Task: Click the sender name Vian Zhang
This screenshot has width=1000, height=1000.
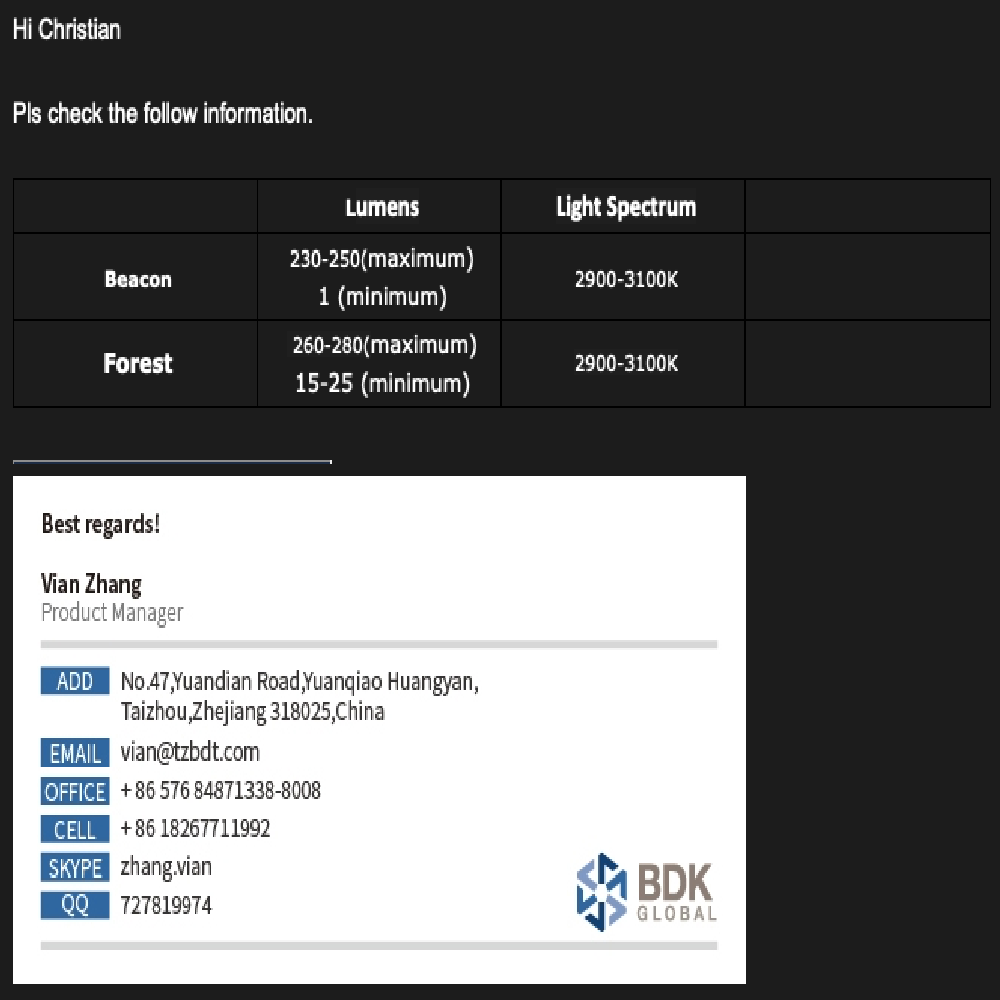Action: coord(91,584)
